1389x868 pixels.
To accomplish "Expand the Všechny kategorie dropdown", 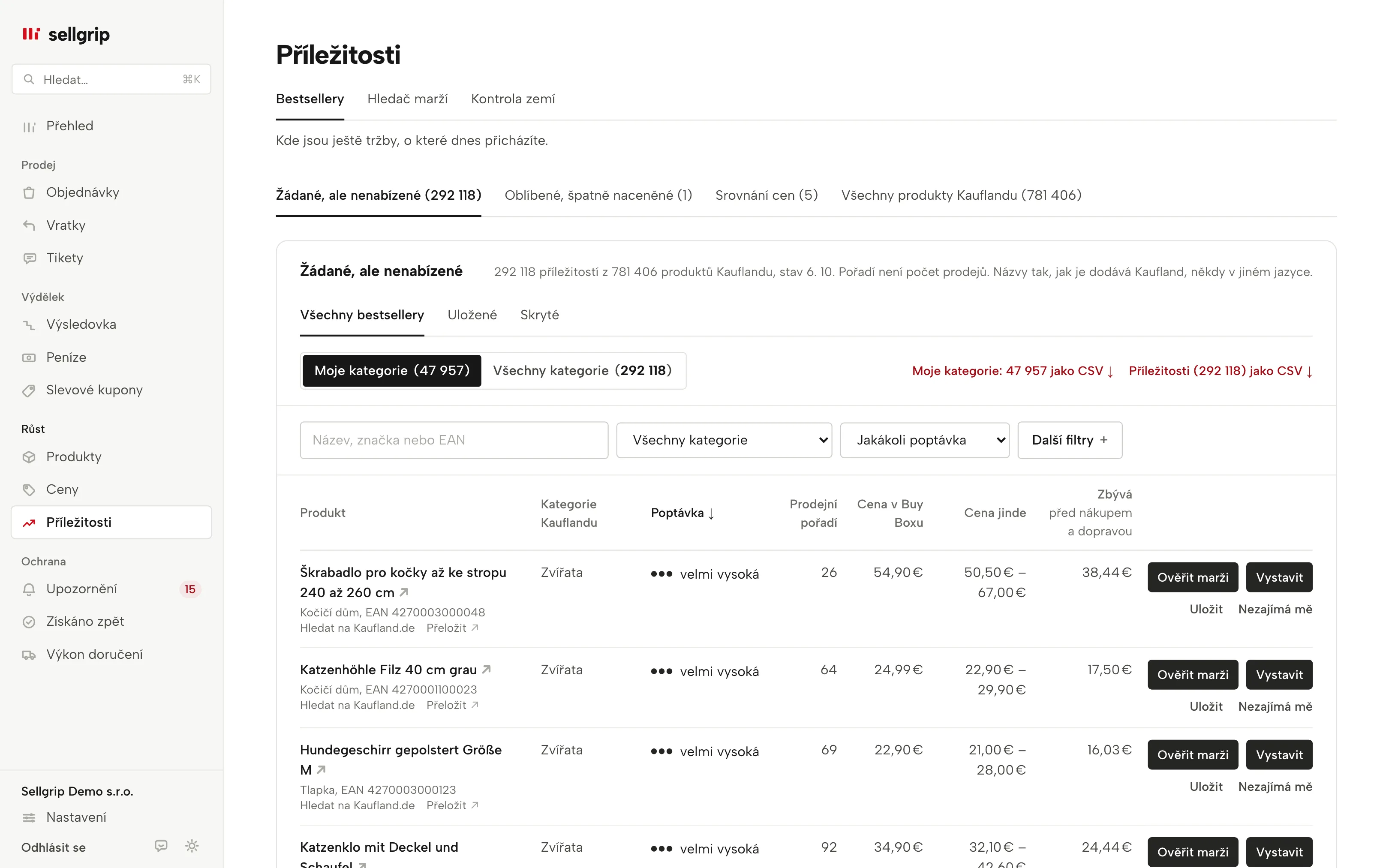I will tap(724, 440).
